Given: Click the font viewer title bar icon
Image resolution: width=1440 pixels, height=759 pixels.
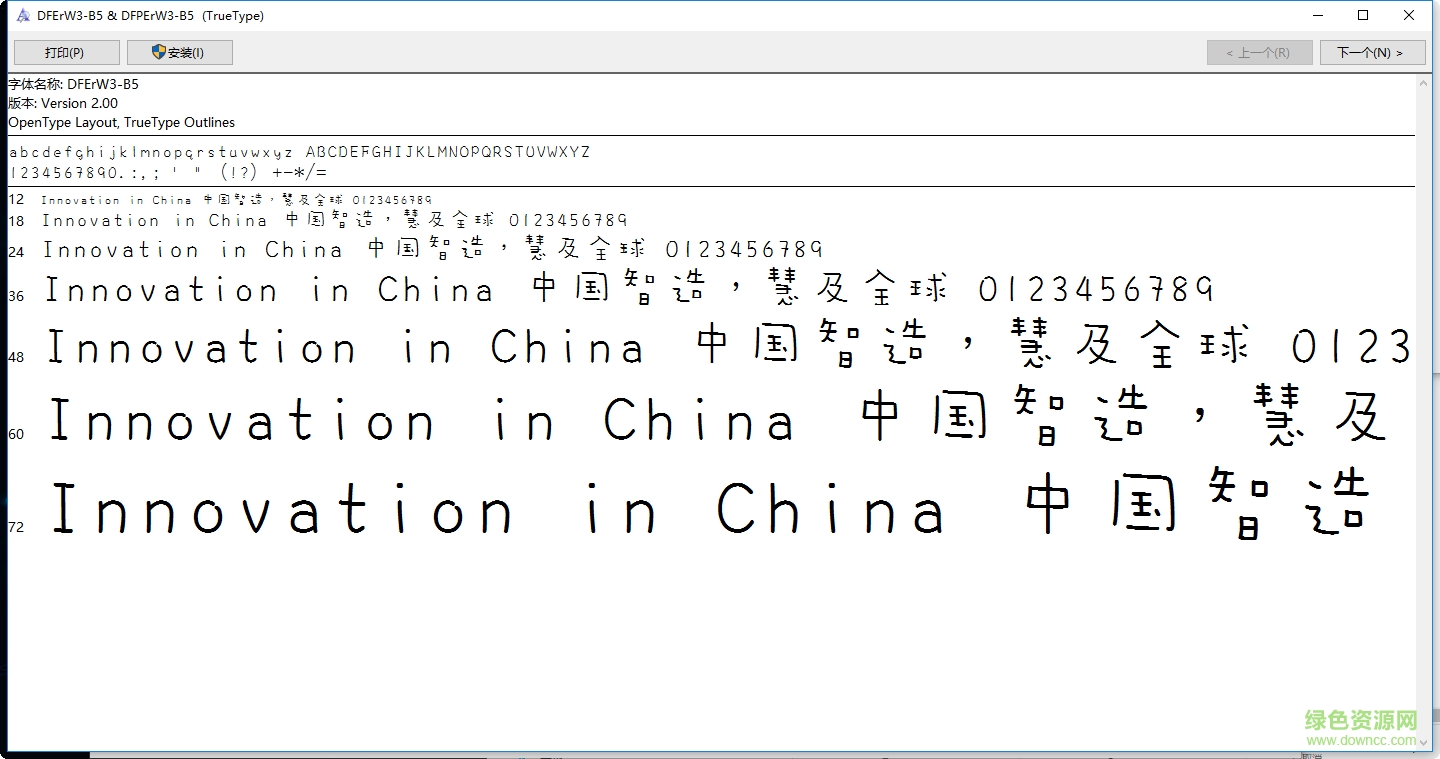Looking at the screenshot, I should (22, 16).
